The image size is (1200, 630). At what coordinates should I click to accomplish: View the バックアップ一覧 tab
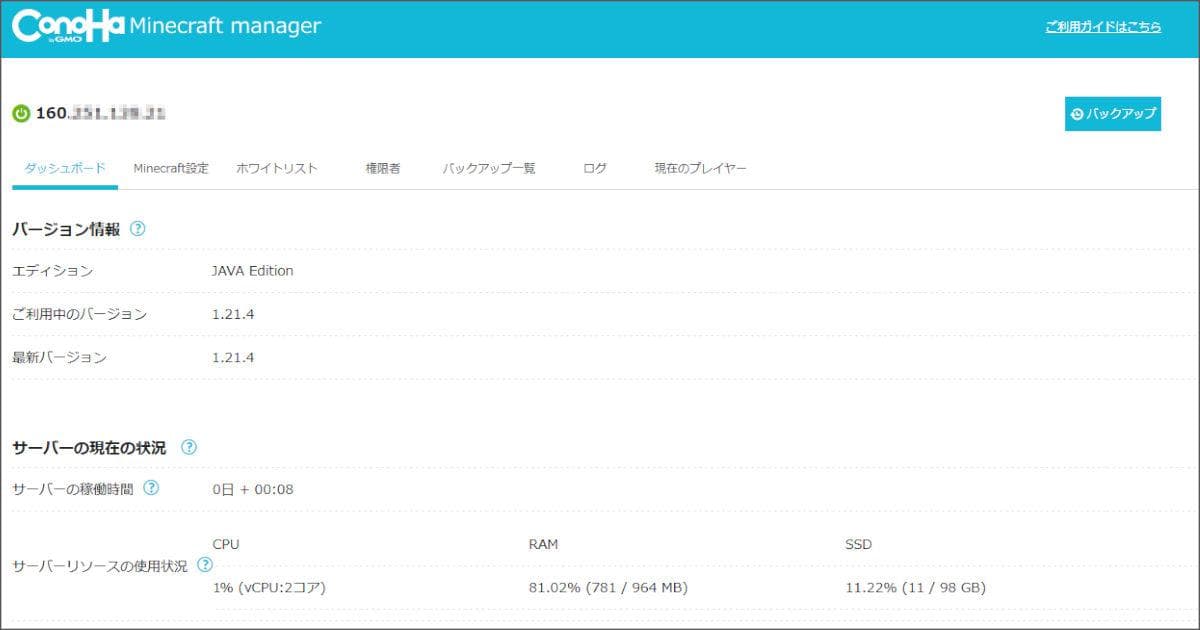[x=489, y=168]
